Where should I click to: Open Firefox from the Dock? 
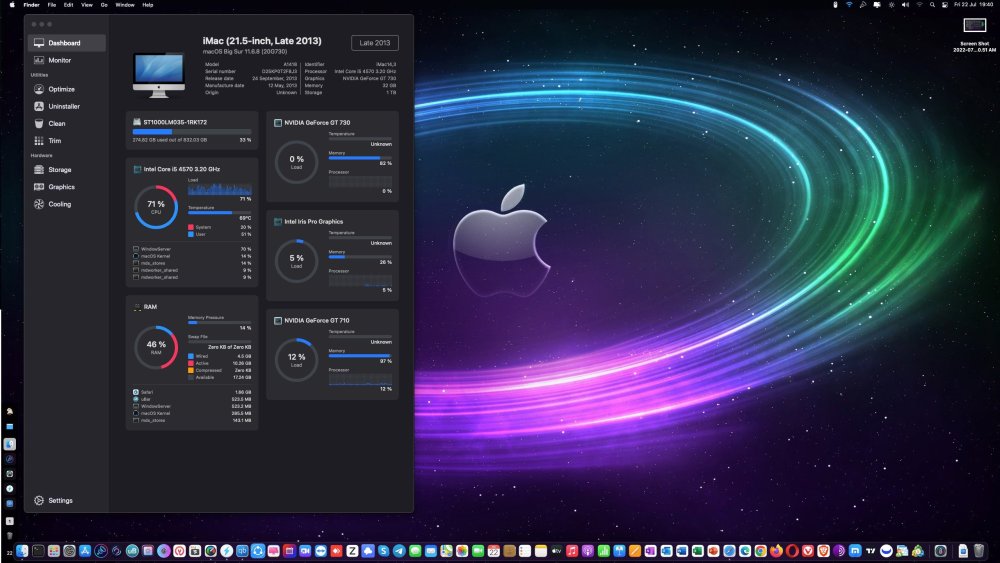[776, 551]
